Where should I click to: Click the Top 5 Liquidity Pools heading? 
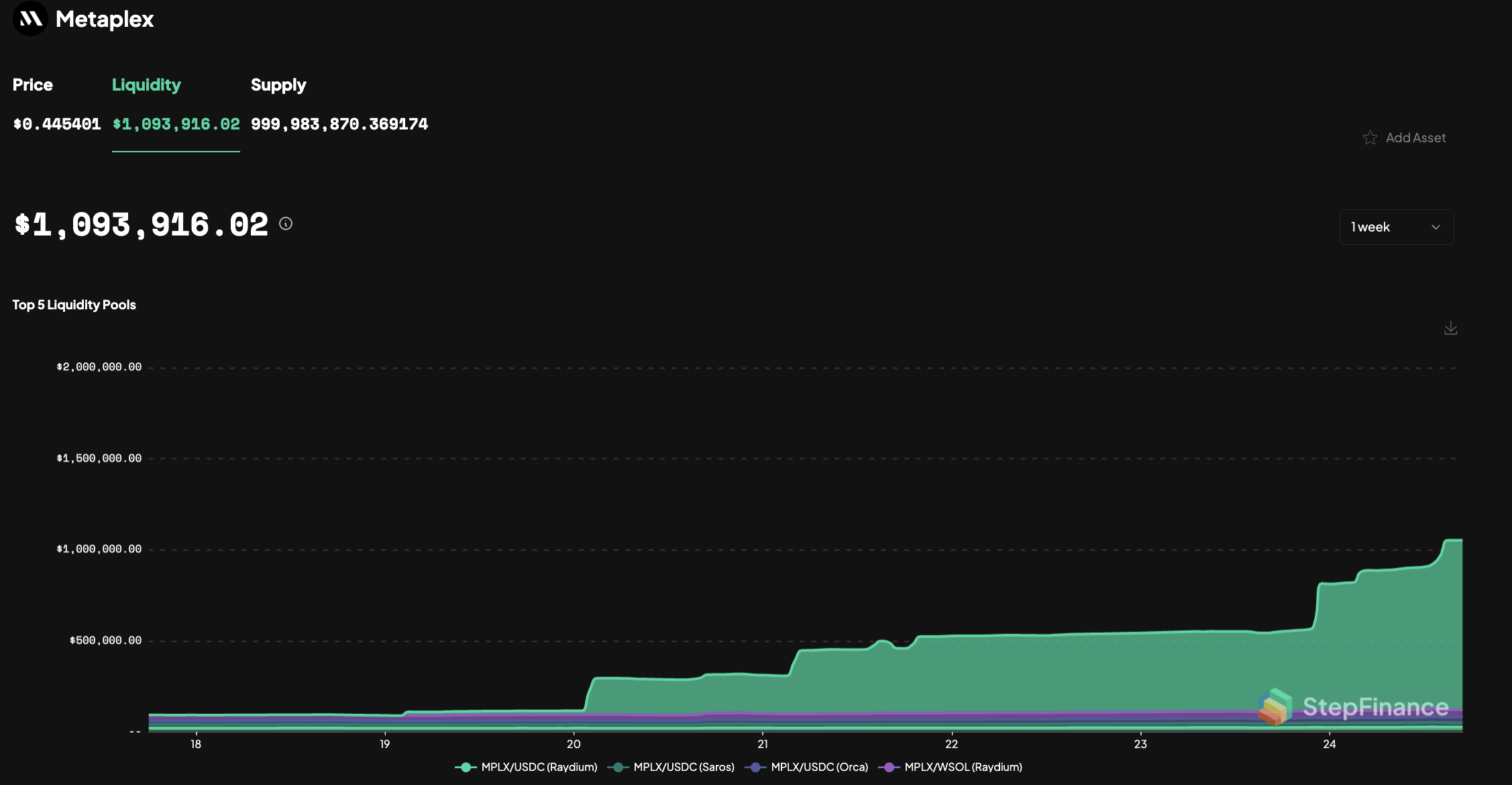(74, 304)
